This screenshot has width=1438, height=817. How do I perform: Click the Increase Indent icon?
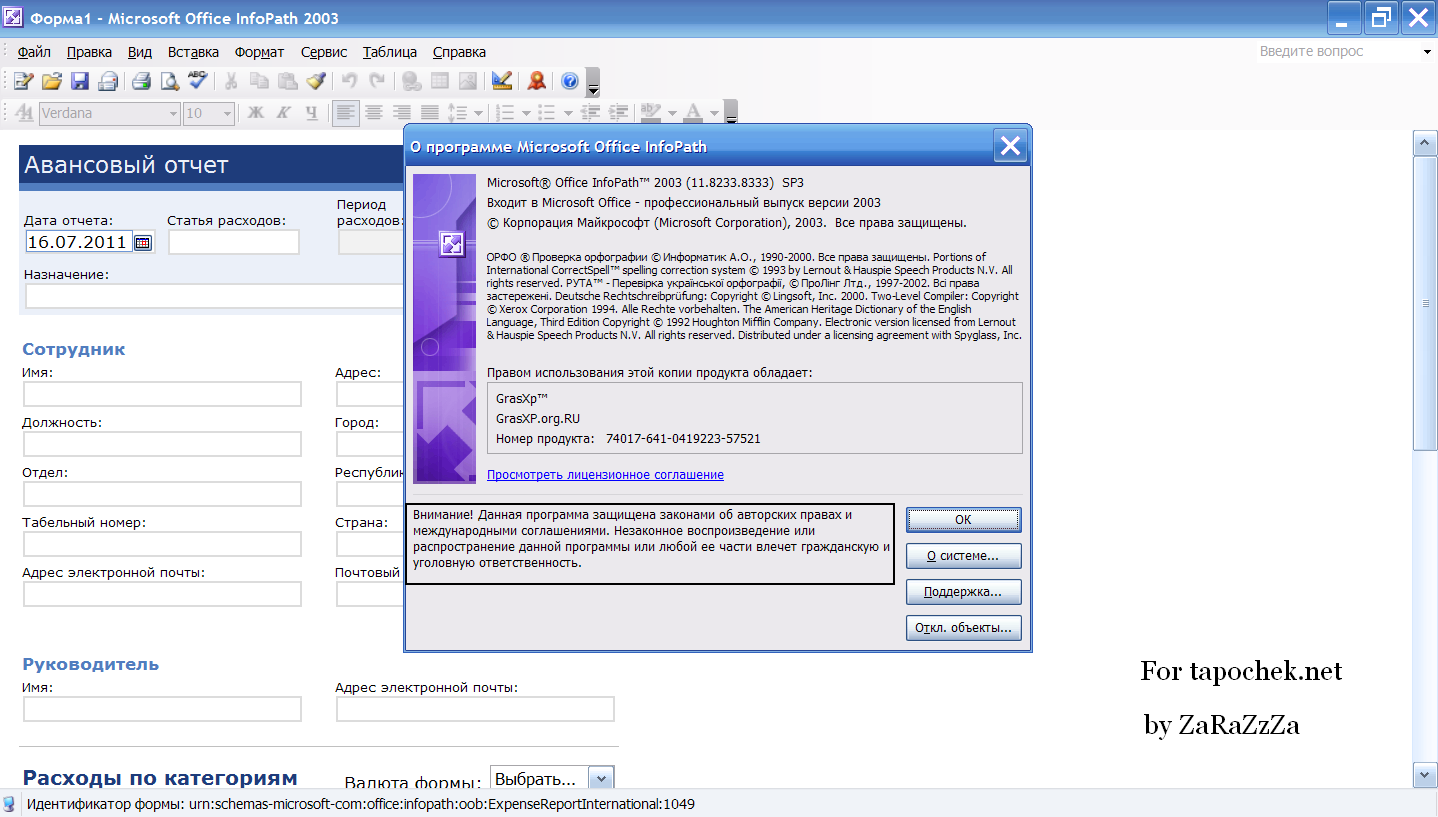pyautogui.click(x=619, y=113)
